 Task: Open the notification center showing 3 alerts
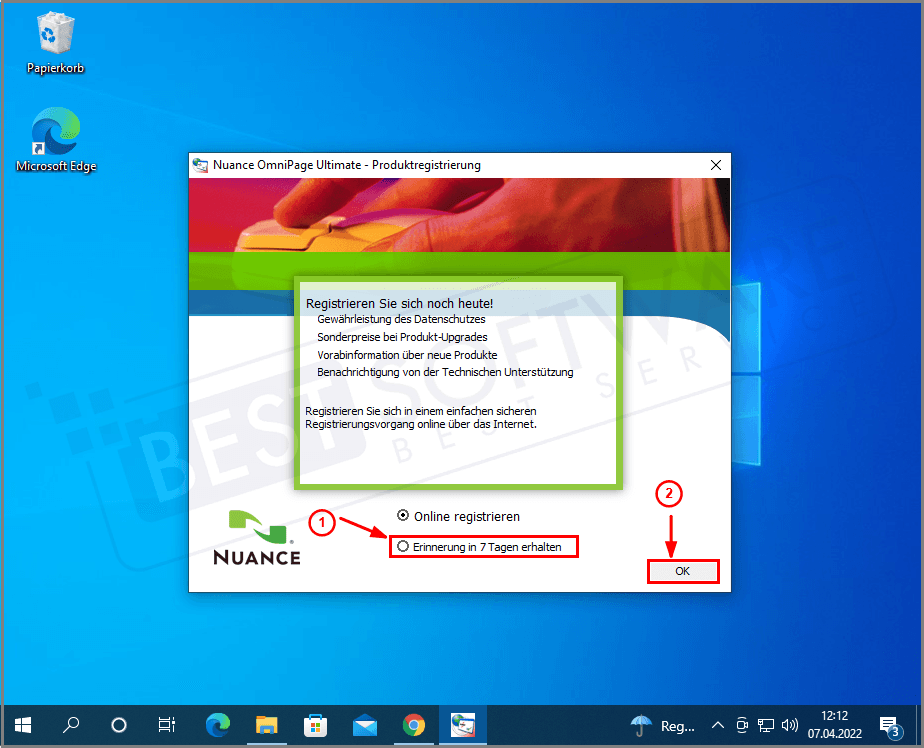889,725
